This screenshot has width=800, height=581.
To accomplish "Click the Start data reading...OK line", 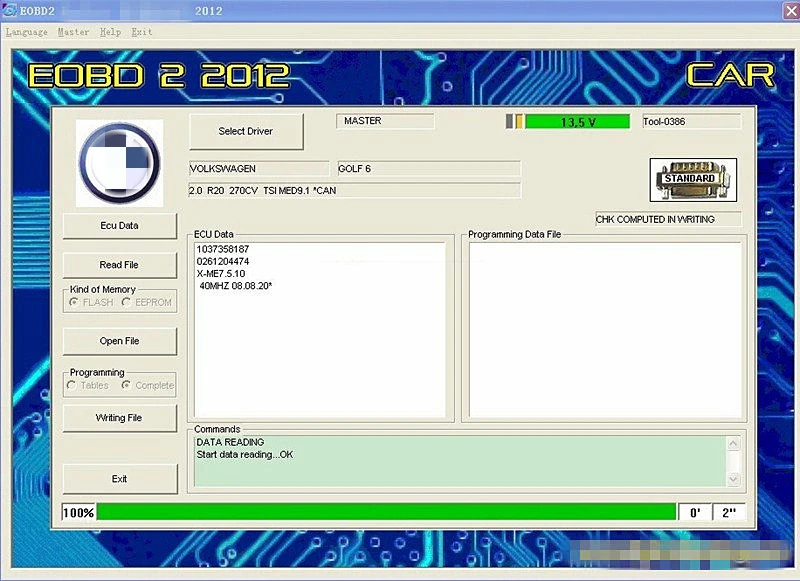I will (x=245, y=454).
